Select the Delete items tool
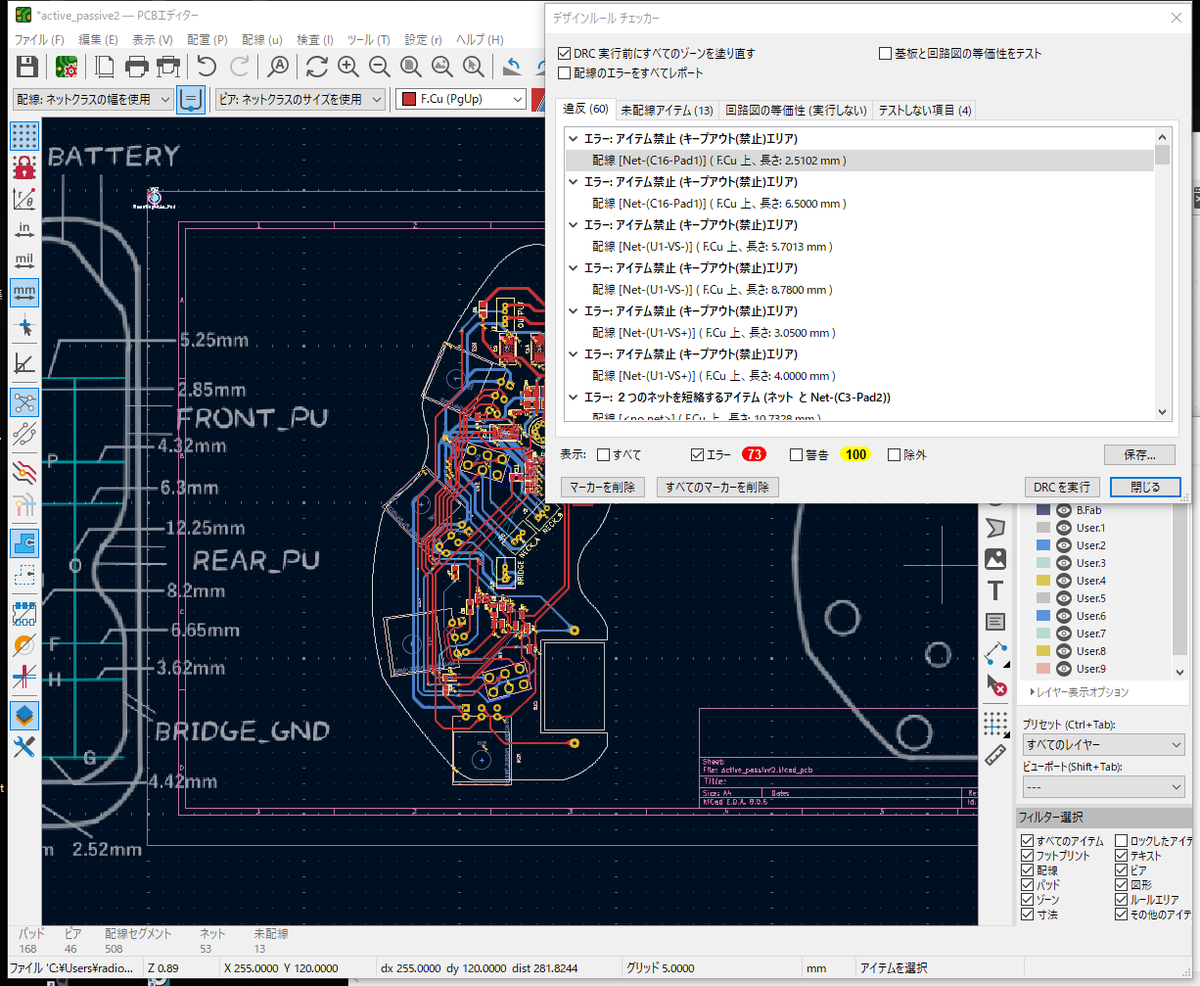This screenshot has height=986, width=1200. point(995,686)
